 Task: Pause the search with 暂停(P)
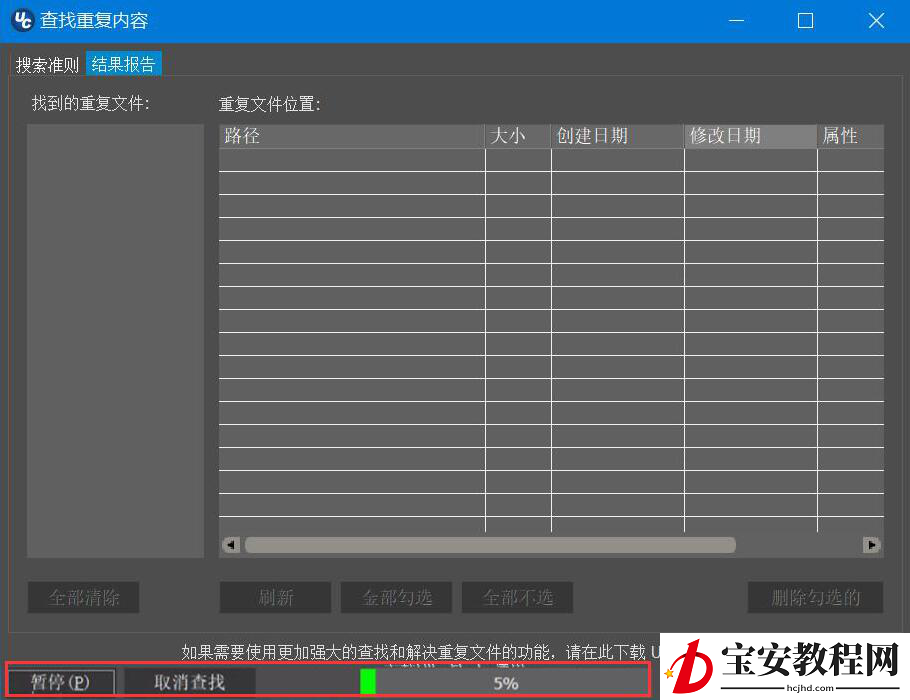tap(61, 682)
